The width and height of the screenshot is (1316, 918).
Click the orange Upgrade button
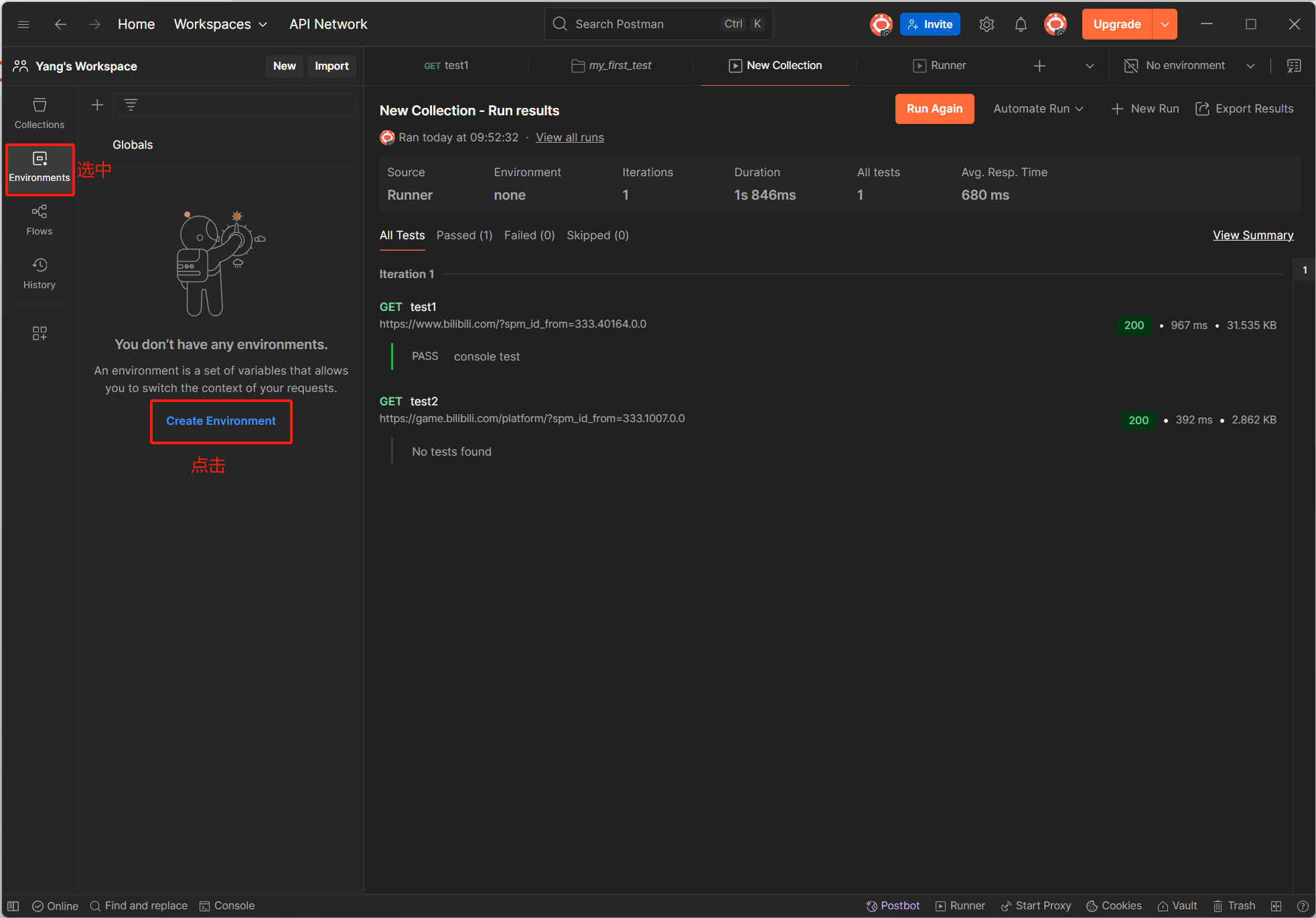pos(1116,25)
